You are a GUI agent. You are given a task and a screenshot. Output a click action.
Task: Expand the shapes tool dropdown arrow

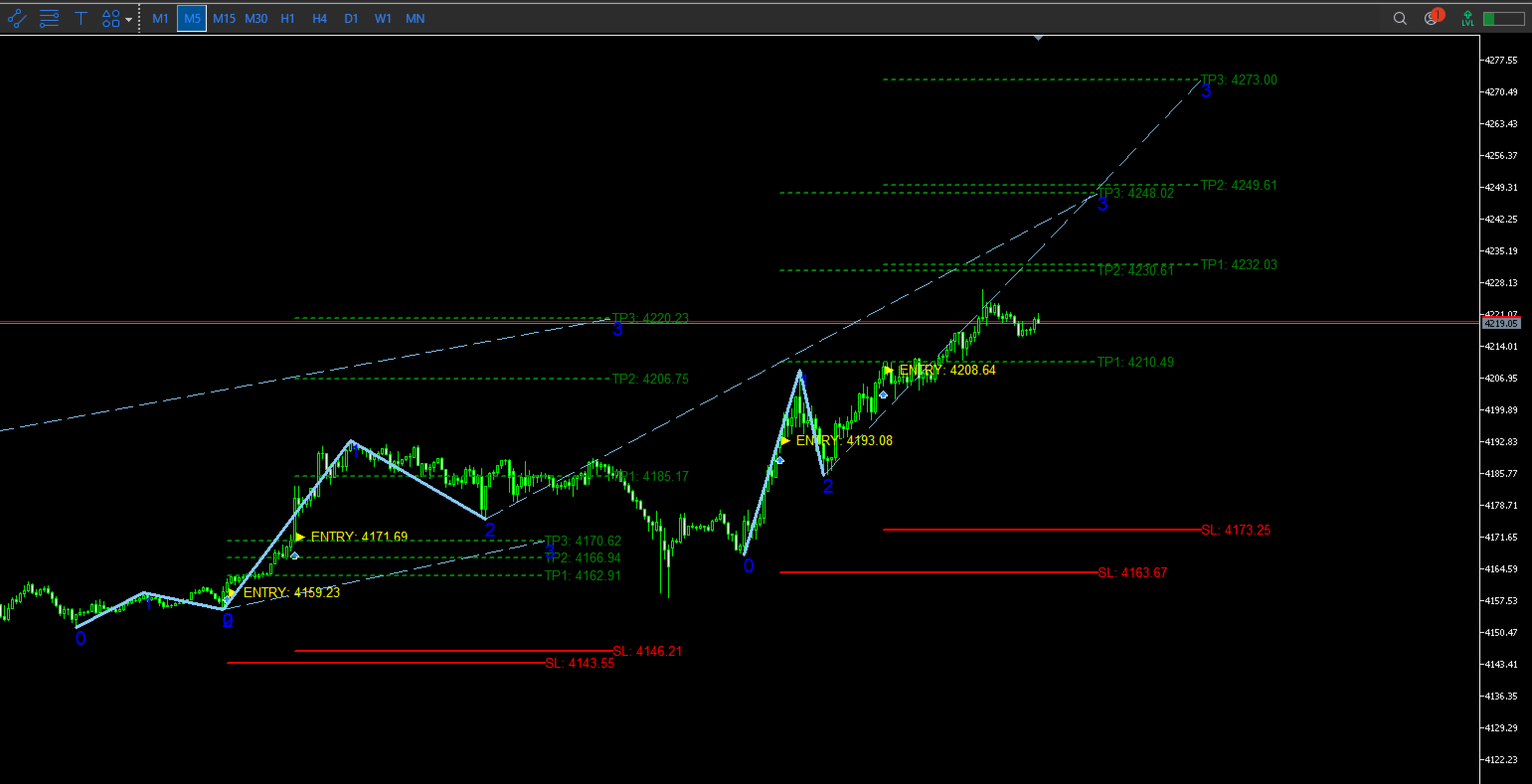tap(129, 19)
